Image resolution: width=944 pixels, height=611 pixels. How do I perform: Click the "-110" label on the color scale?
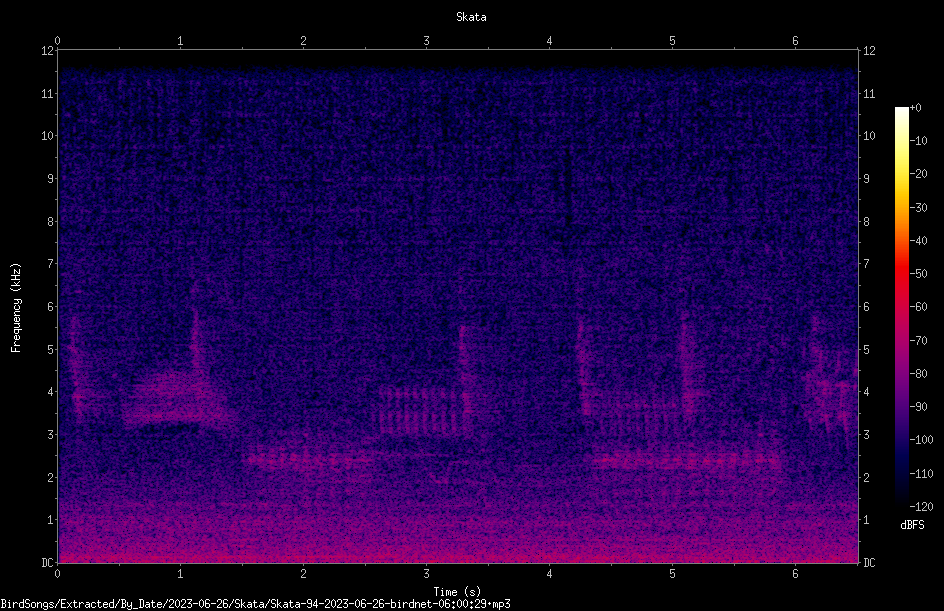point(921,474)
